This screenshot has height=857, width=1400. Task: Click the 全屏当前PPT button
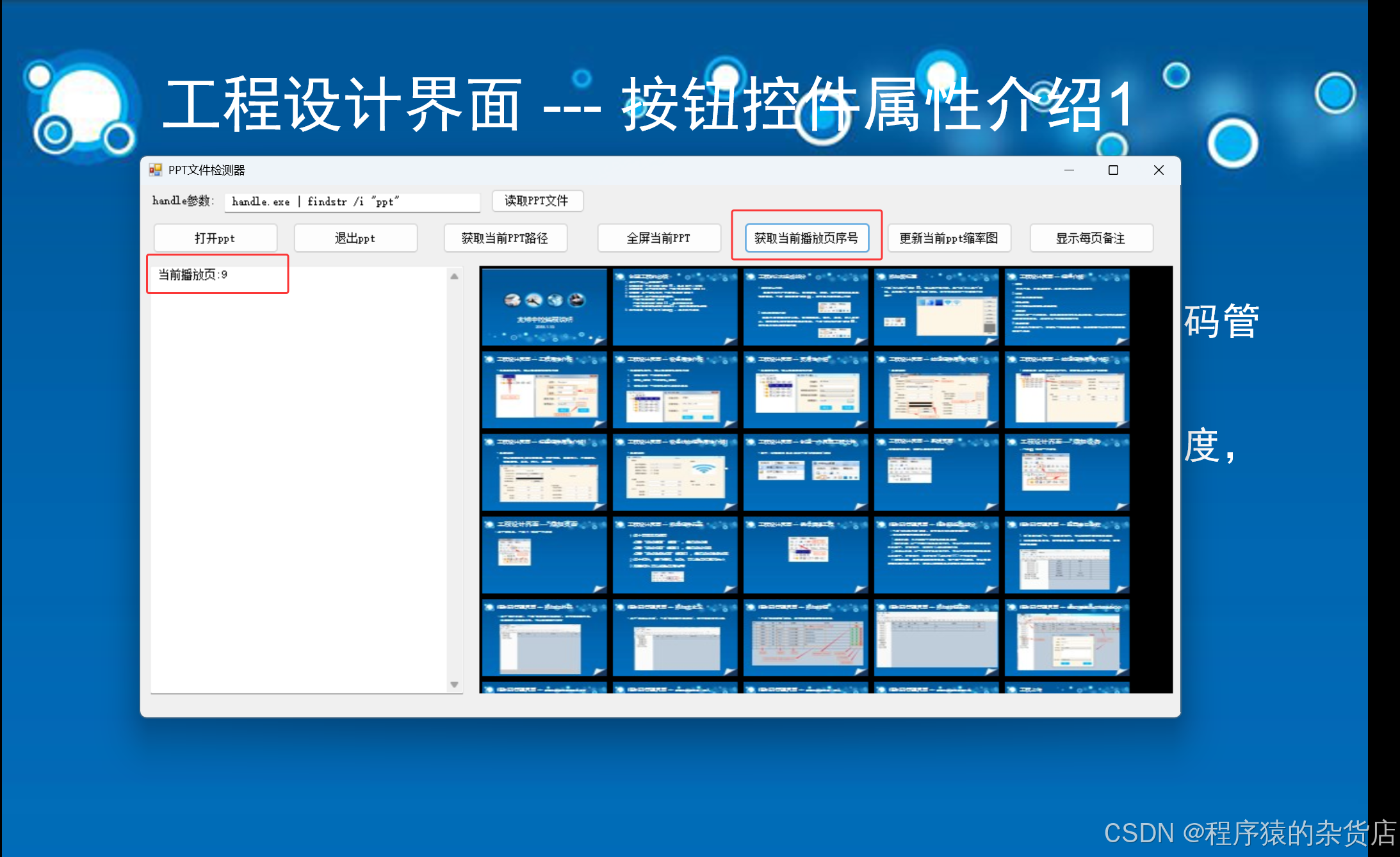pos(658,238)
